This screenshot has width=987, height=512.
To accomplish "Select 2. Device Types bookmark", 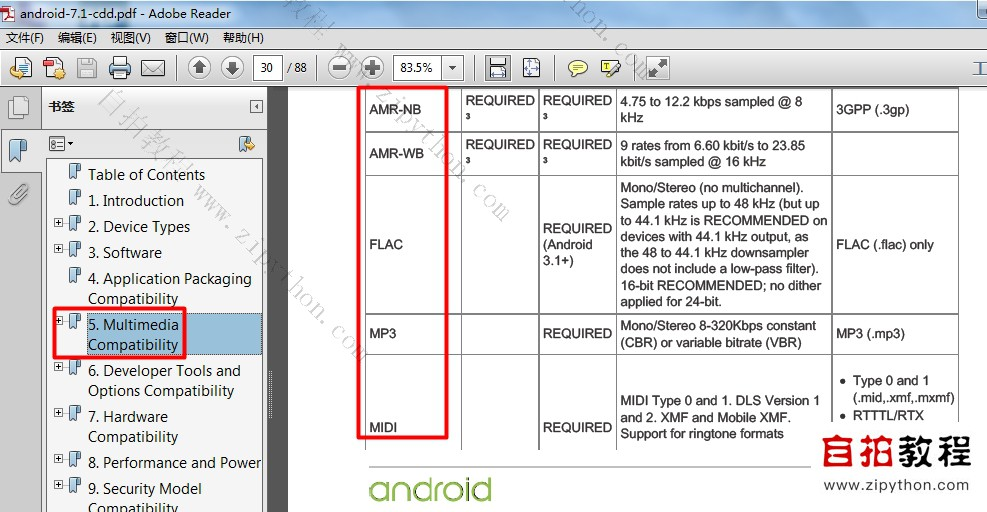I will [x=138, y=227].
